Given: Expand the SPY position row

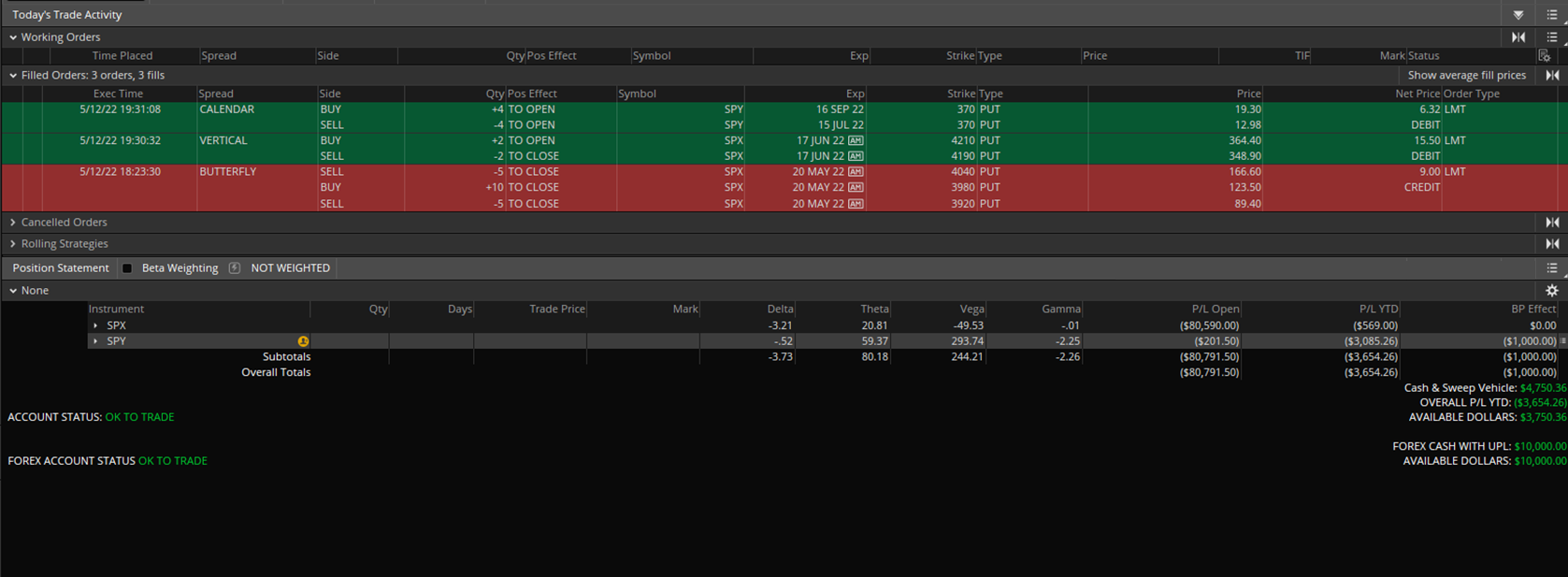Looking at the screenshot, I should click(x=95, y=341).
